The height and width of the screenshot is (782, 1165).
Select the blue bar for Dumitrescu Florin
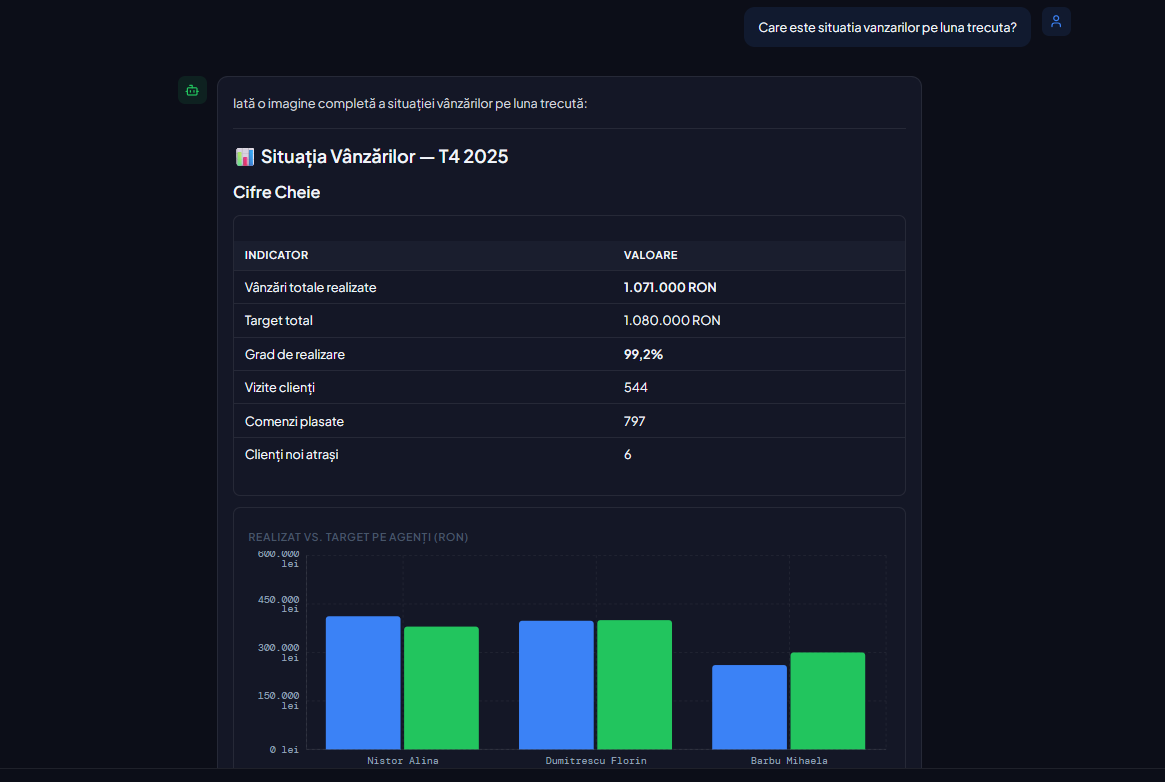click(x=556, y=682)
